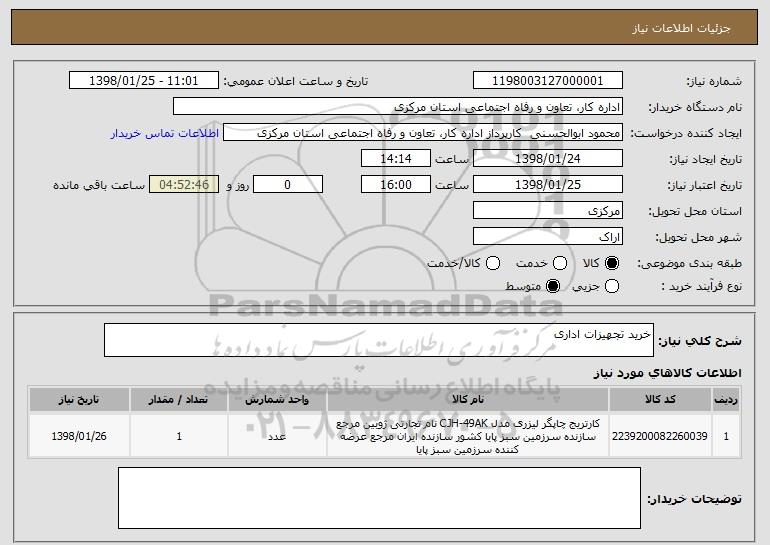This screenshot has width=770, height=545.
Task: Click the public announcement date field 11:01
Action: coord(143,81)
